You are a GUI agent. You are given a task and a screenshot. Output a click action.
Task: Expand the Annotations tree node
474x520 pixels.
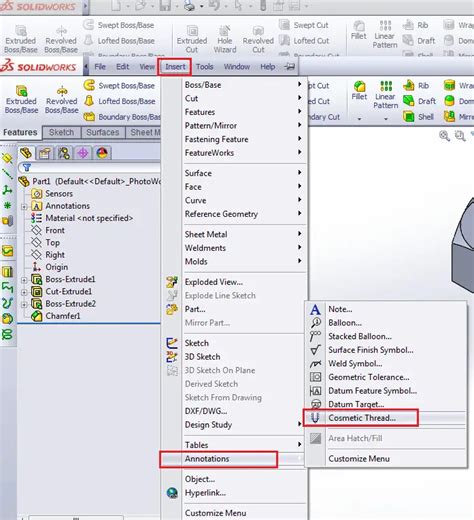pos(24,207)
